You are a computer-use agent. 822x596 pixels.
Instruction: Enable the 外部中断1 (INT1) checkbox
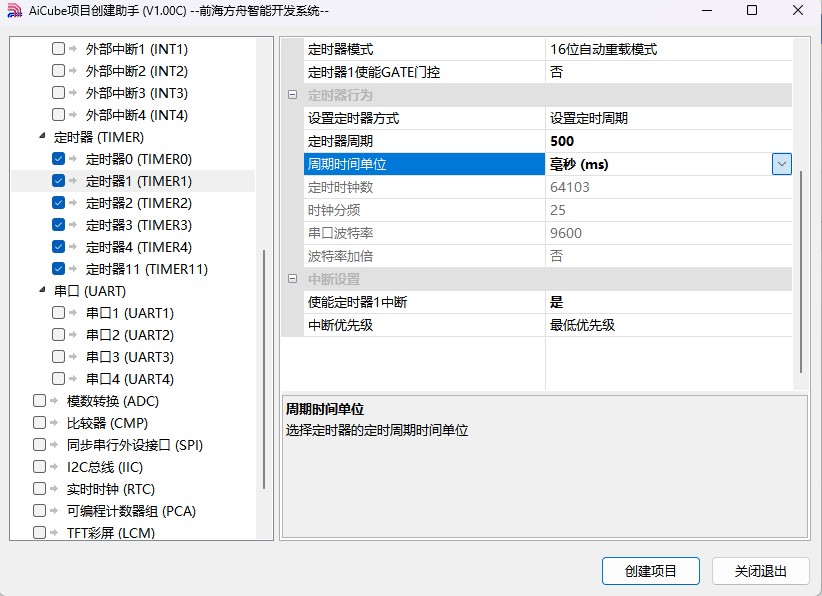pyautogui.click(x=58, y=49)
